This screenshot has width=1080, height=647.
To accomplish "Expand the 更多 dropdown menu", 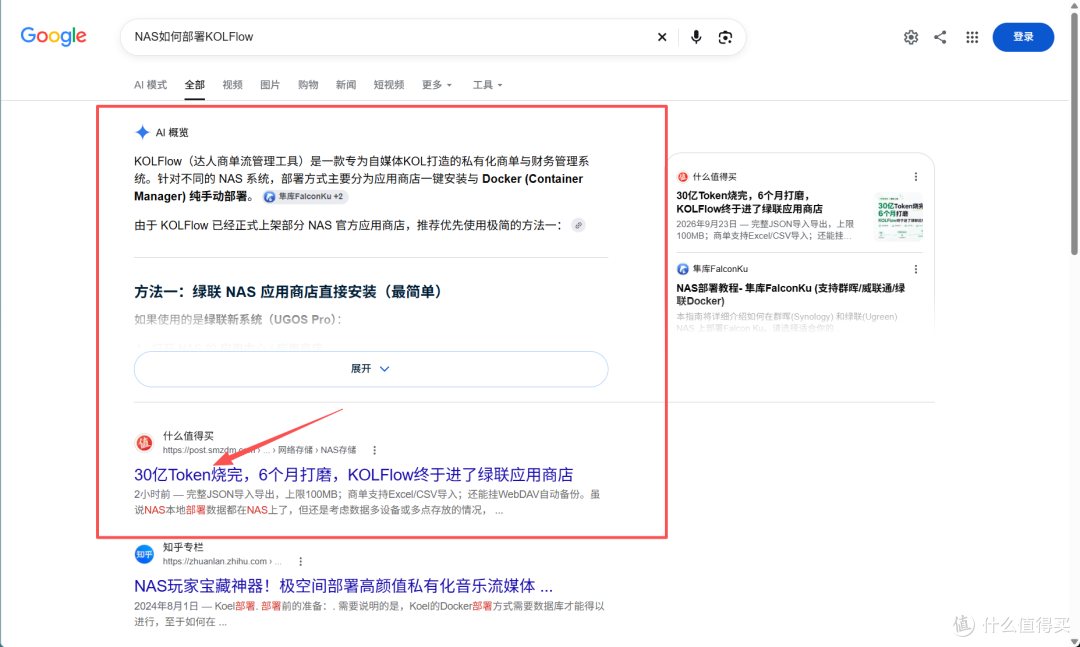I will pyautogui.click(x=437, y=85).
